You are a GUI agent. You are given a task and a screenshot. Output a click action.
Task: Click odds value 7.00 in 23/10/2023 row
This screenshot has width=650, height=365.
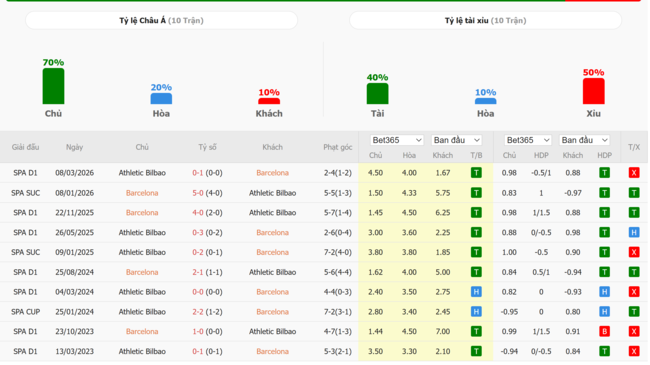[x=443, y=331]
